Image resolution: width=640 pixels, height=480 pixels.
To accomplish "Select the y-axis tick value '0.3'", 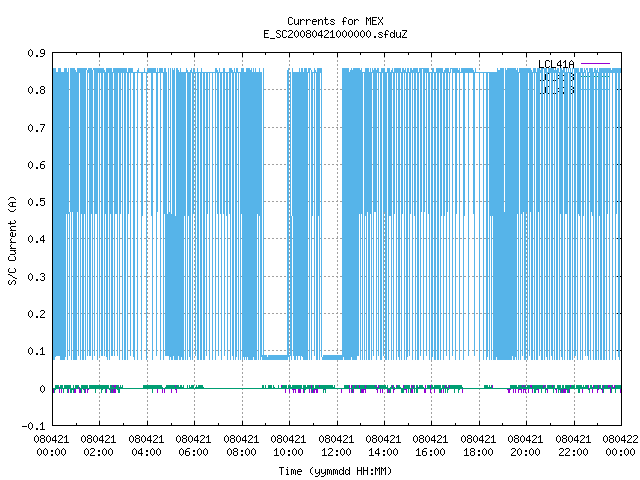I will pyautogui.click(x=37, y=277).
